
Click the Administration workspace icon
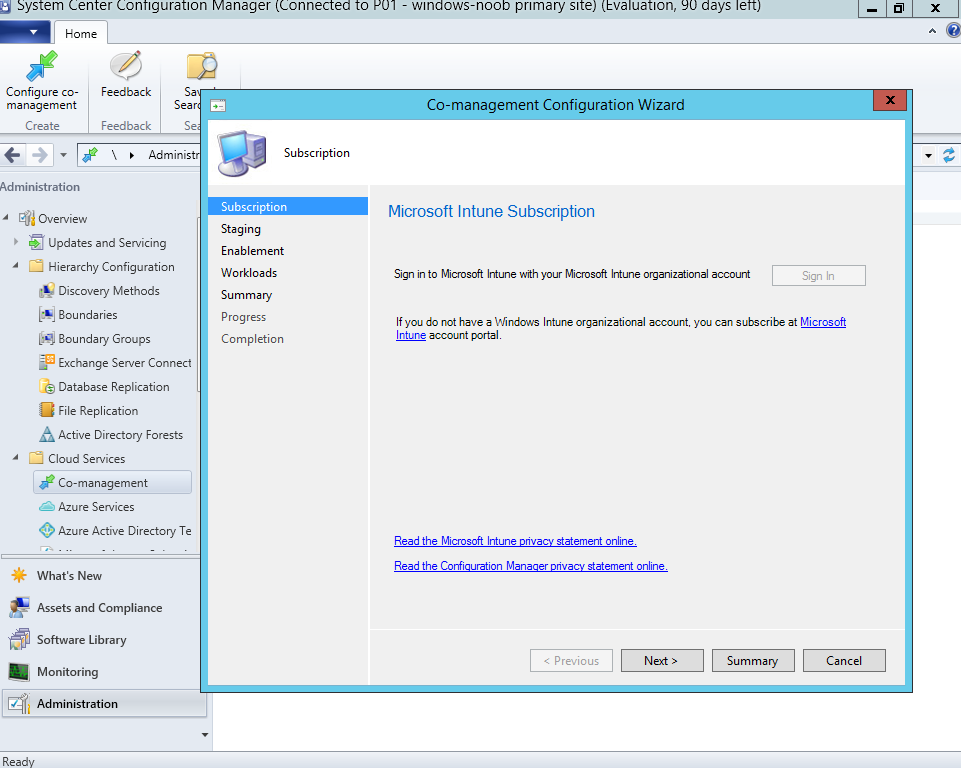[19, 704]
